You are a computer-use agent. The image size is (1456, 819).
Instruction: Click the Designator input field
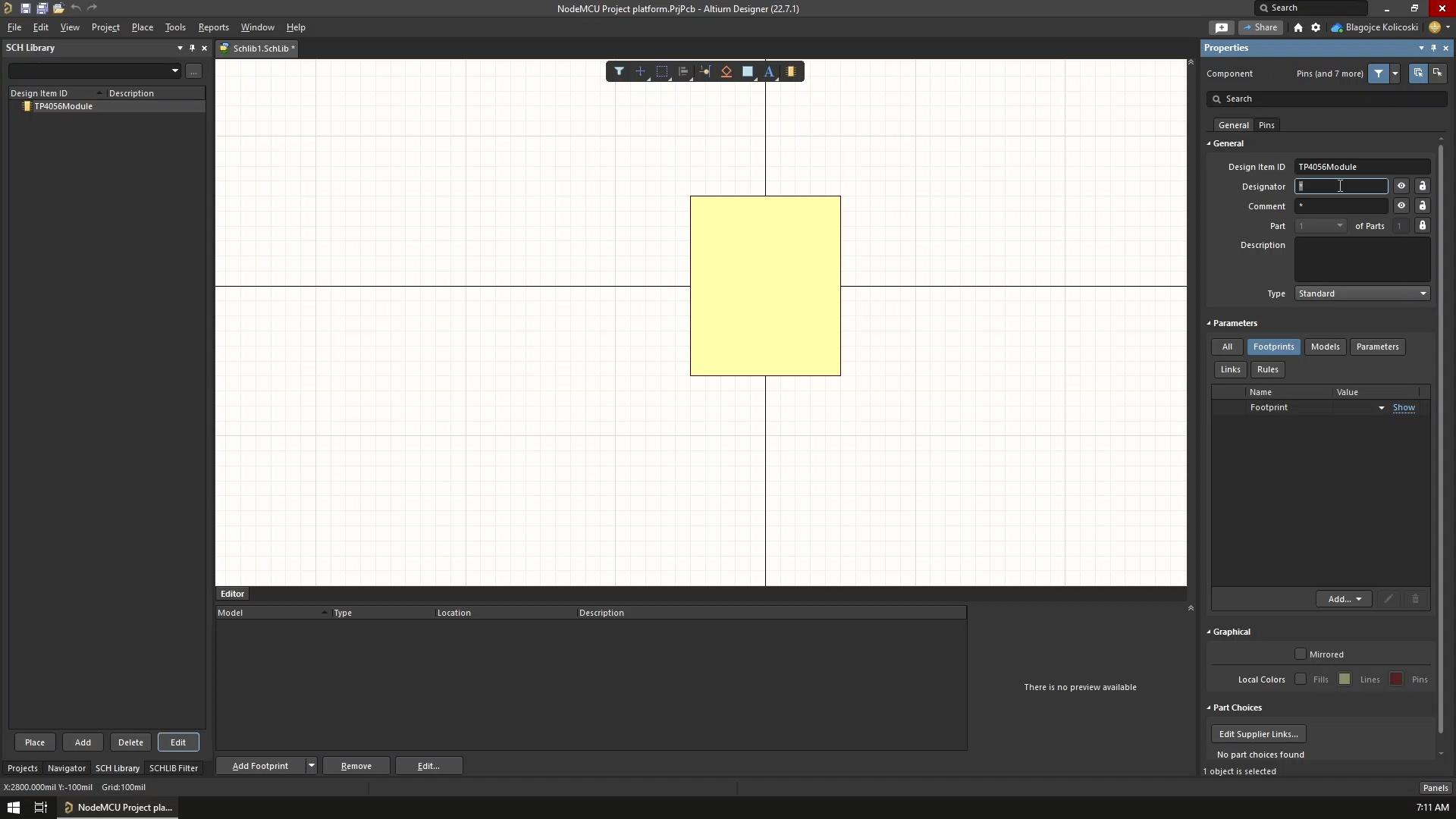tap(1340, 186)
